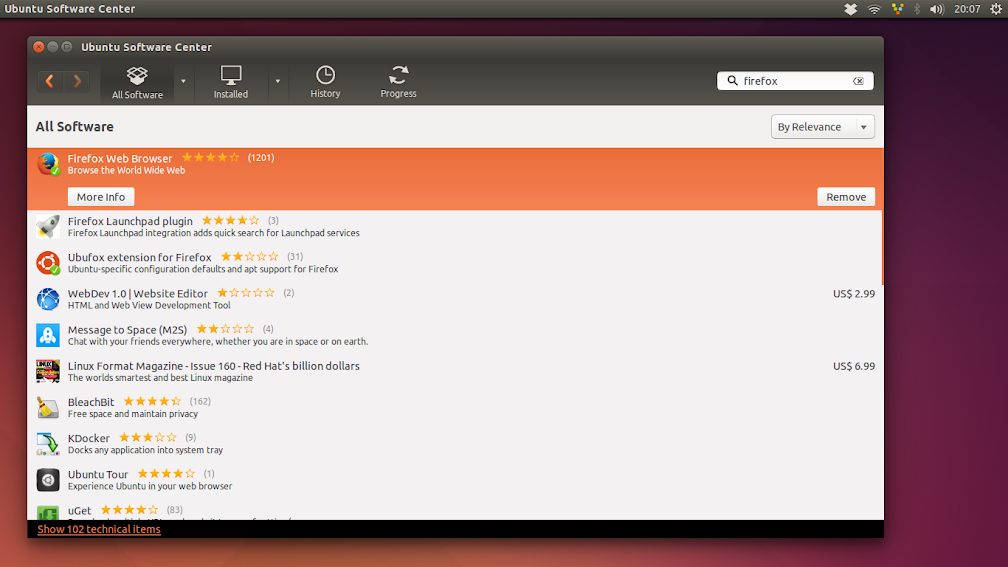
Task: Click the US$ 6.99 magazine price
Action: 854,366
